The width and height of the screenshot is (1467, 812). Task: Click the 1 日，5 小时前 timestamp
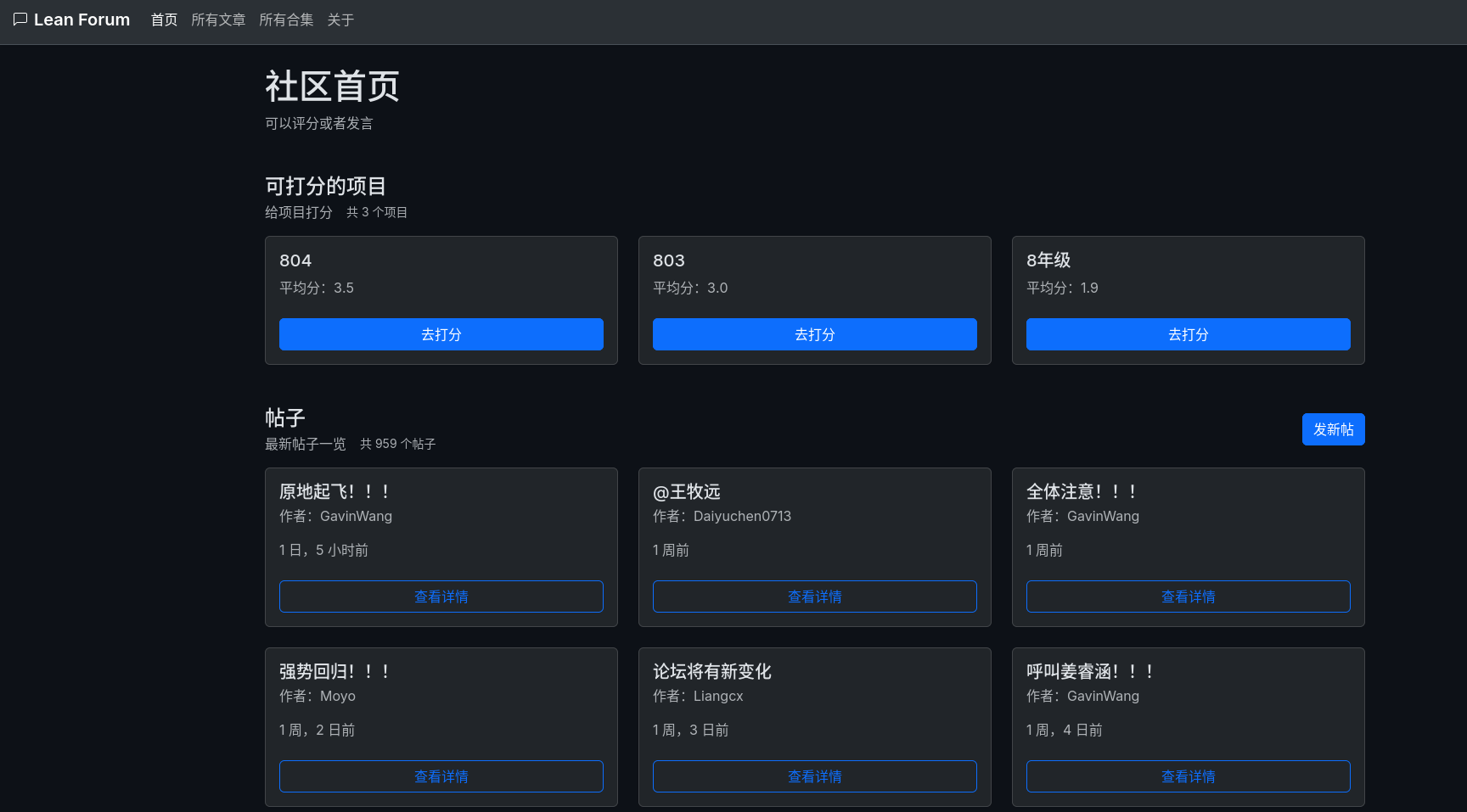tap(323, 550)
